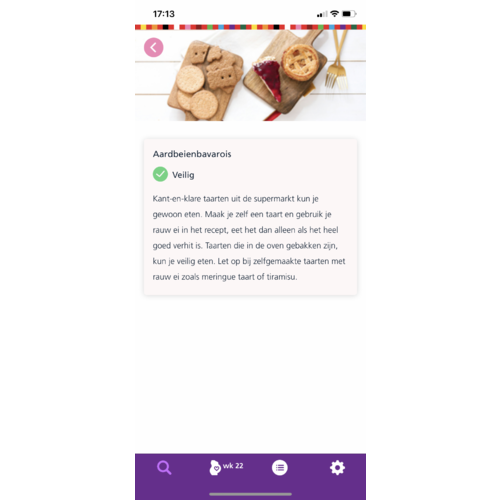Click the lattice apple pie in photo
The image size is (500, 500).
(300, 62)
